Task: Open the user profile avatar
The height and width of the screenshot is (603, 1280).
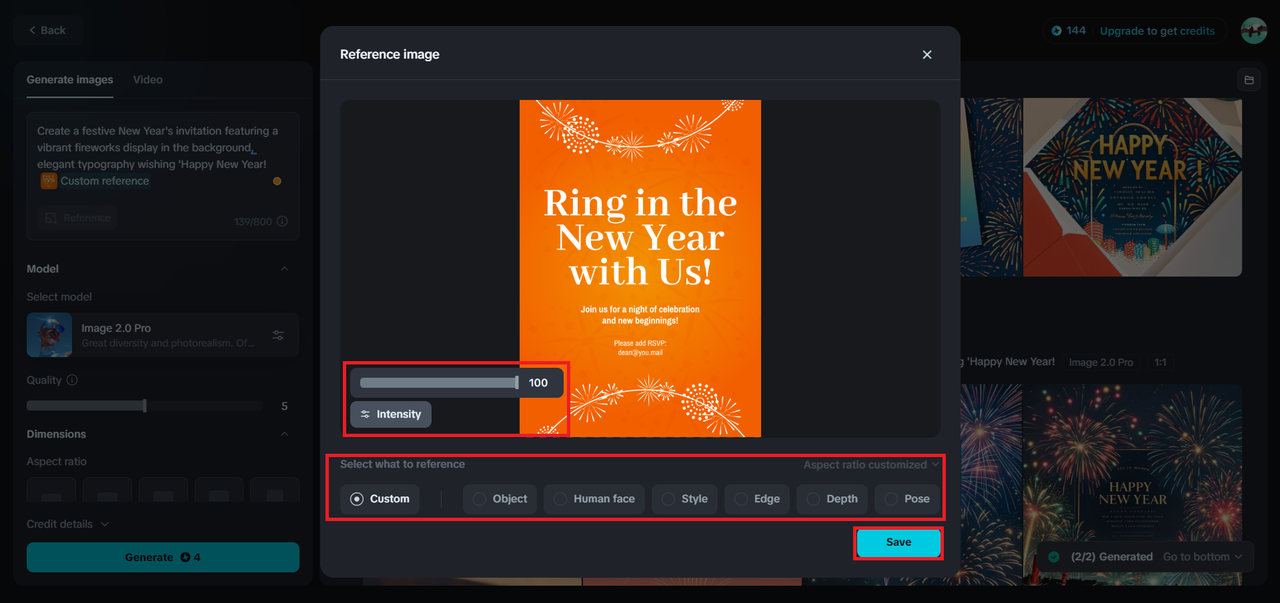Action: 1254,31
